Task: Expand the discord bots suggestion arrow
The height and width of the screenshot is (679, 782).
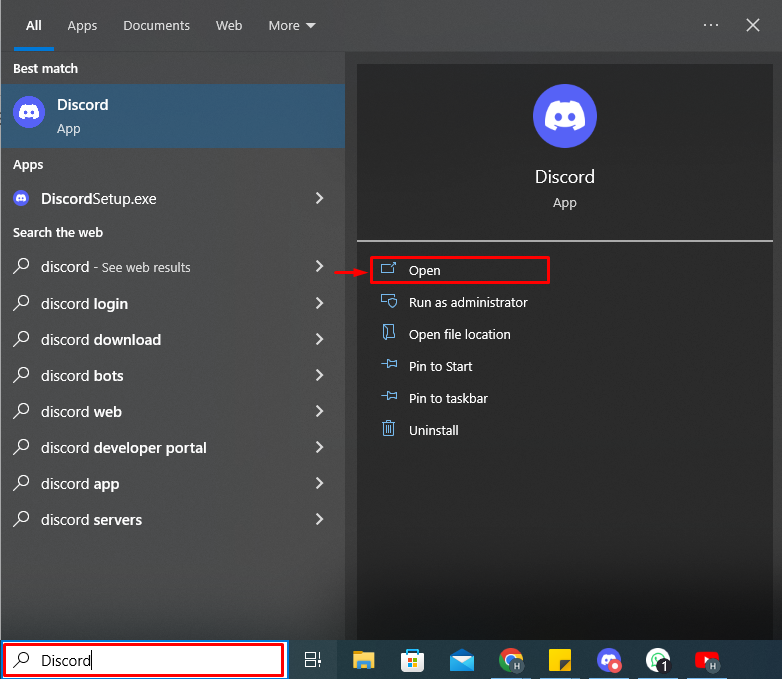Action: coord(320,375)
